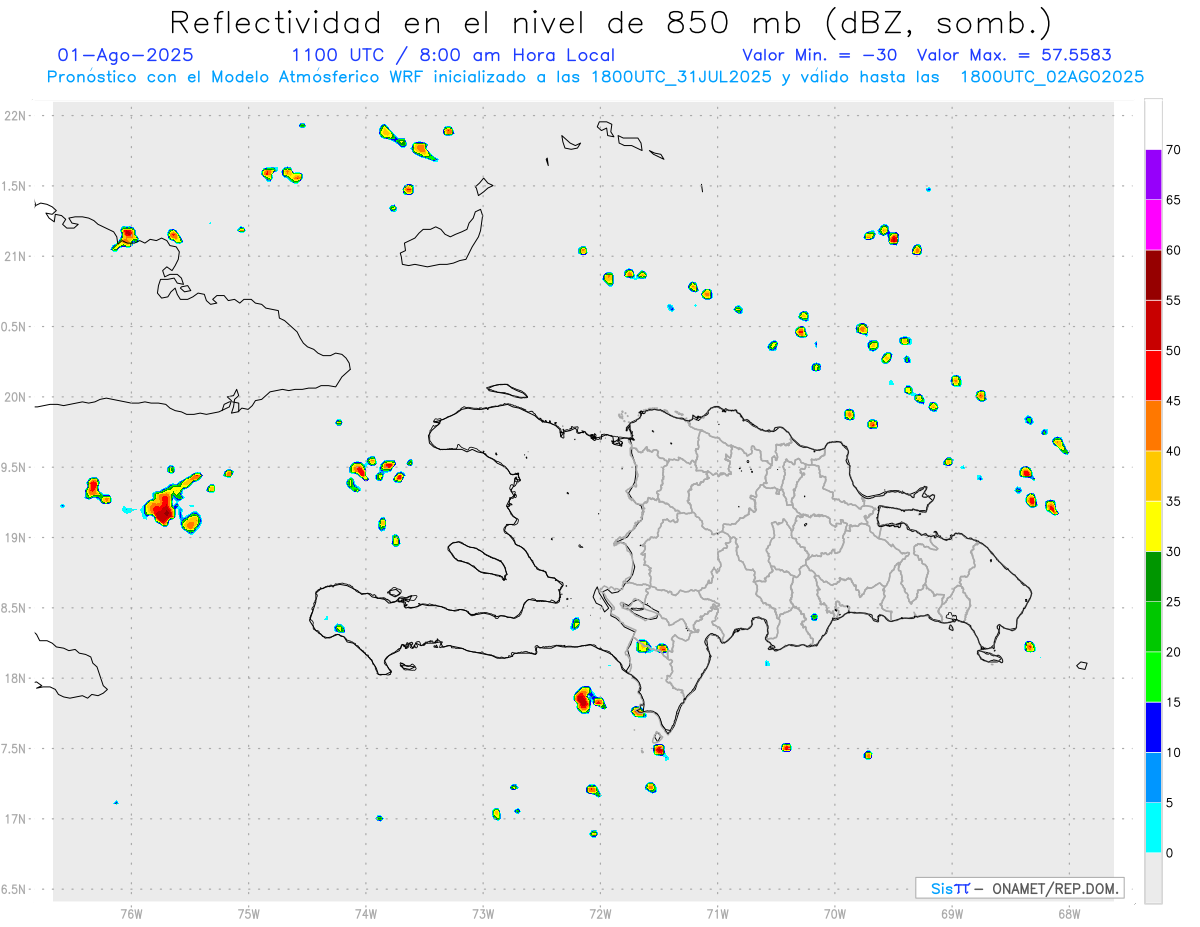Click the magenta 60–65 dBZ colorbar swatch
Screen dimensions: 1200x927
1153,225
